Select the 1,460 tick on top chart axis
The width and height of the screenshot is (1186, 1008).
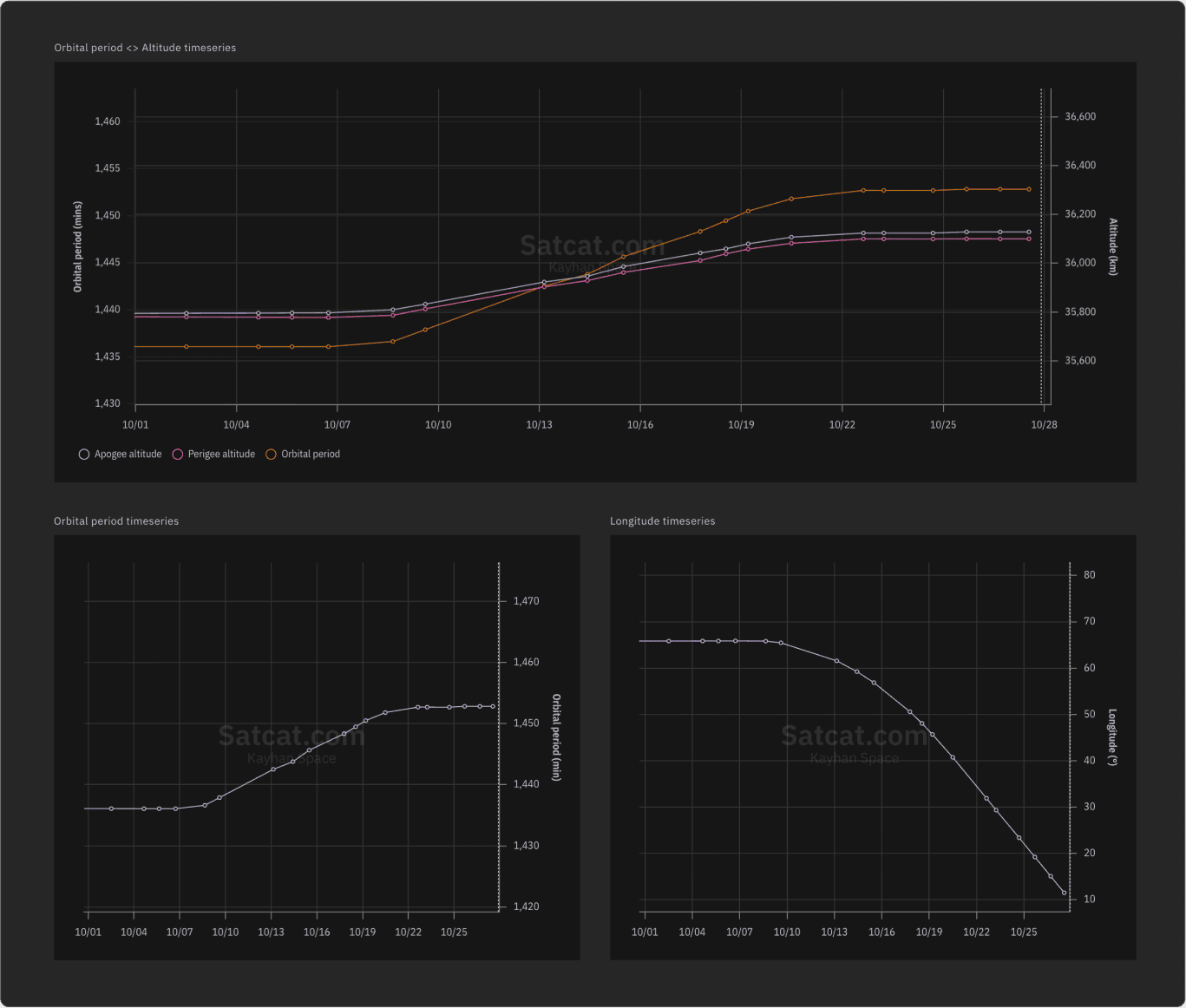pyautogui.click(x=108, y=121)
